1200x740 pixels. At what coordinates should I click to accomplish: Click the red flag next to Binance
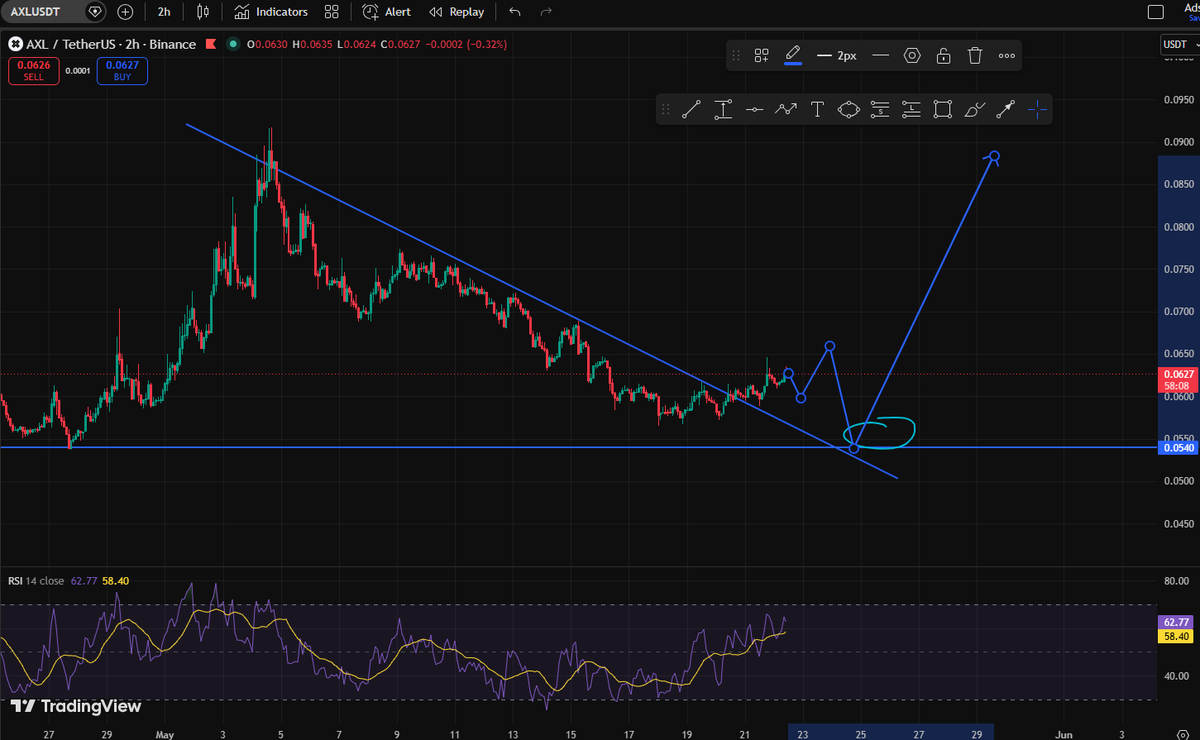pos(211,43)
